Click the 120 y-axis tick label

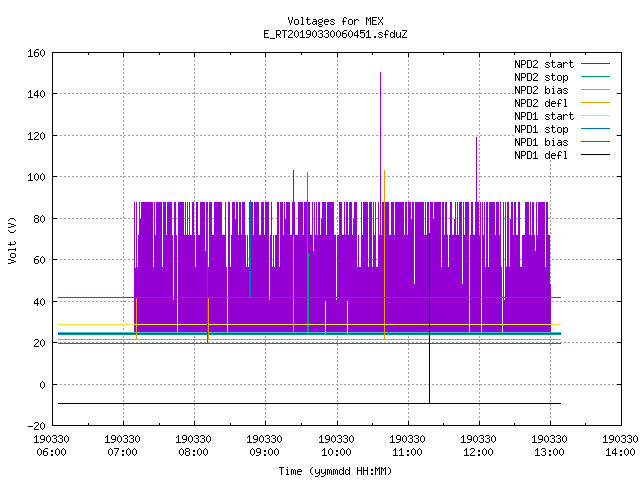coord(36,136)
